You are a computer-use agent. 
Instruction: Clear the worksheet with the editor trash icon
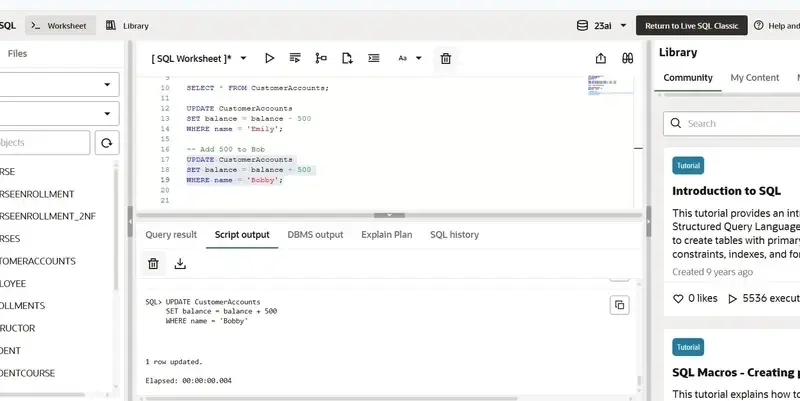tap(446, 59)
